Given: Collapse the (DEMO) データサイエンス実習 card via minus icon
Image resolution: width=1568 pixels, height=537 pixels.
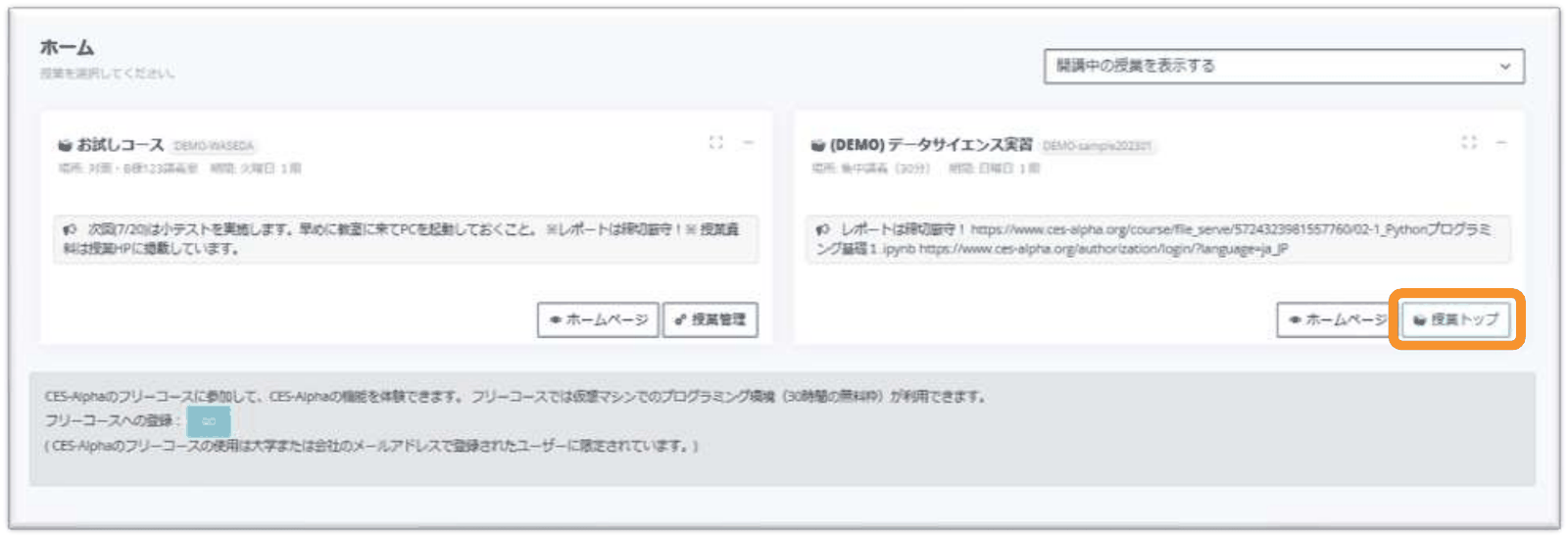Looking at the screenshot, I should tap(1500, 143).
